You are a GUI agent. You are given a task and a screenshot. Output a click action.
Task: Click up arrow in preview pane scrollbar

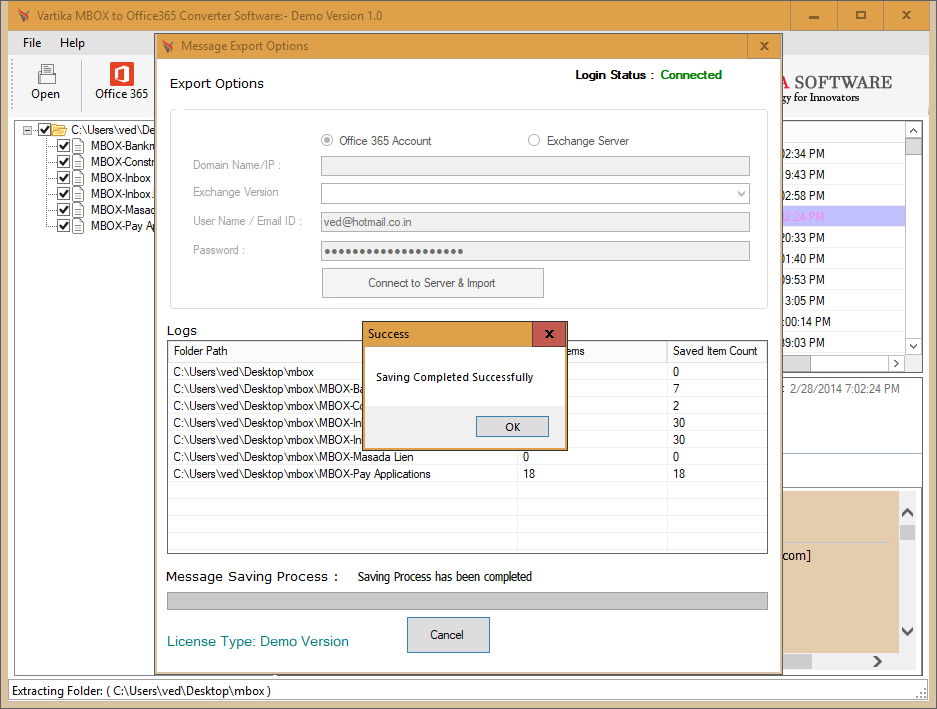pyautogui.click(x=907, y=512)
